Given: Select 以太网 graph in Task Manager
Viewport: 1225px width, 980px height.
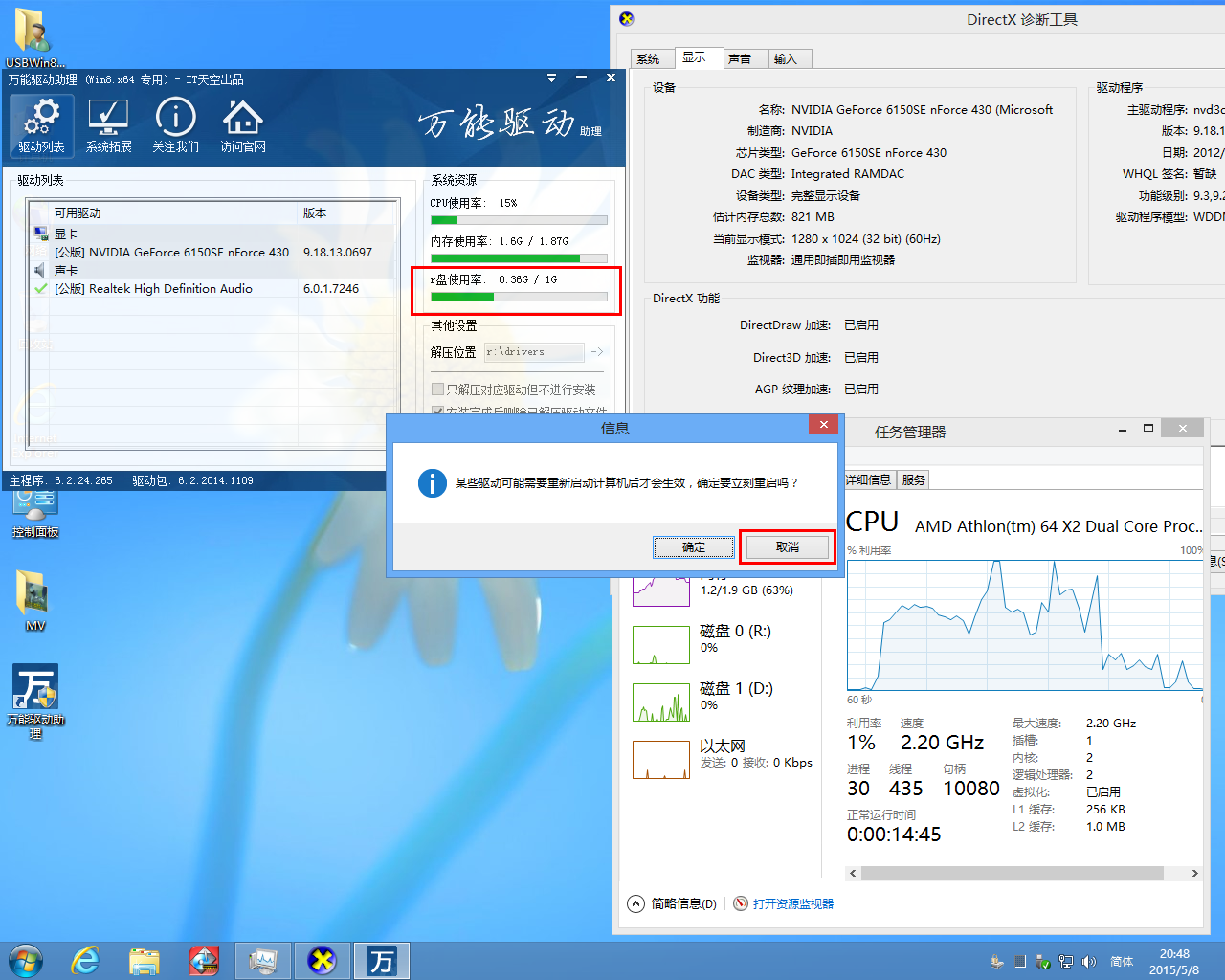Looking at the screenshot, I should click(x=661, y=760).
